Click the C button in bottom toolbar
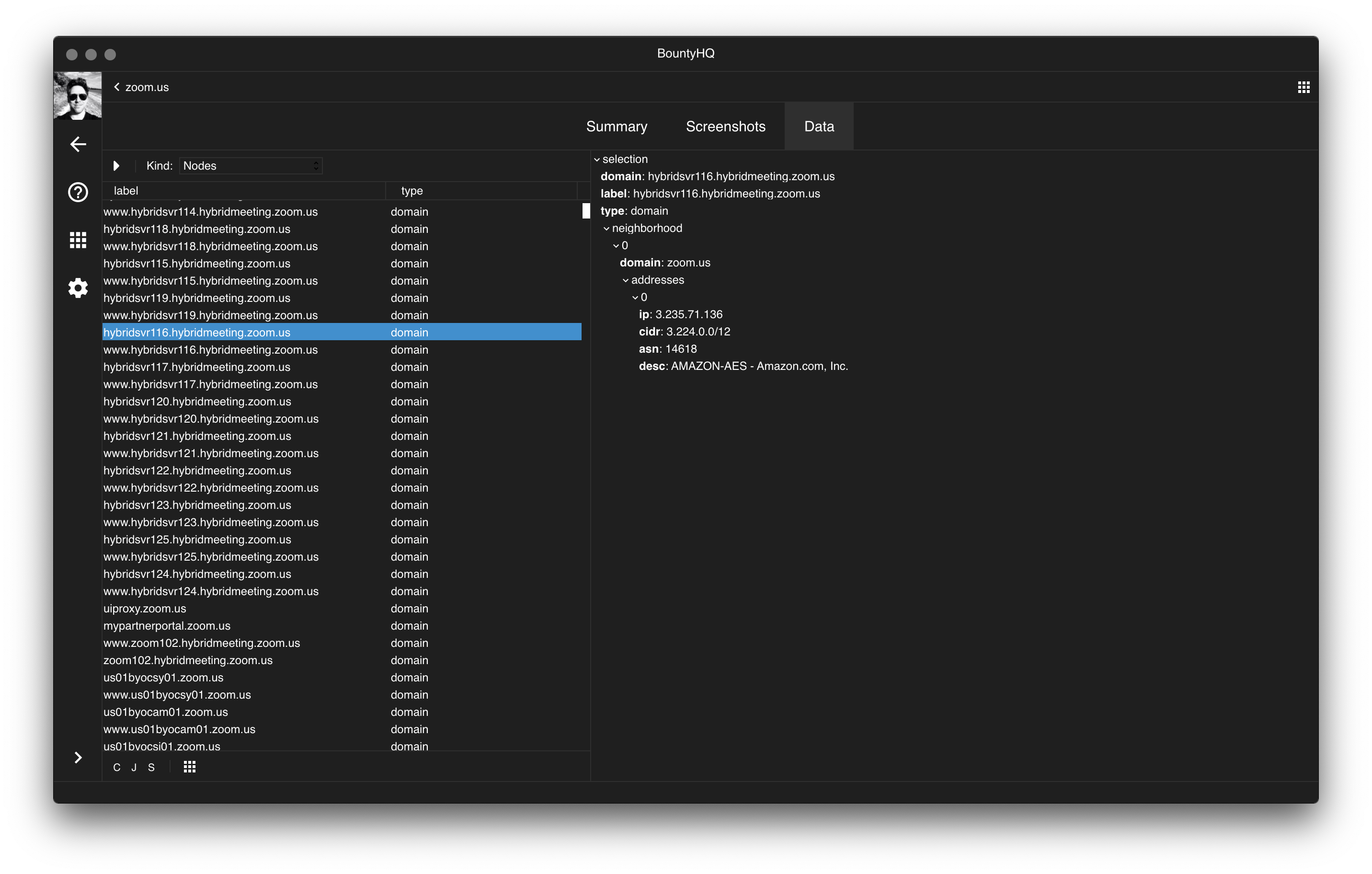The height and width of the screenshot is (874, 1372). pyautogui.click(x=117, y=768)
